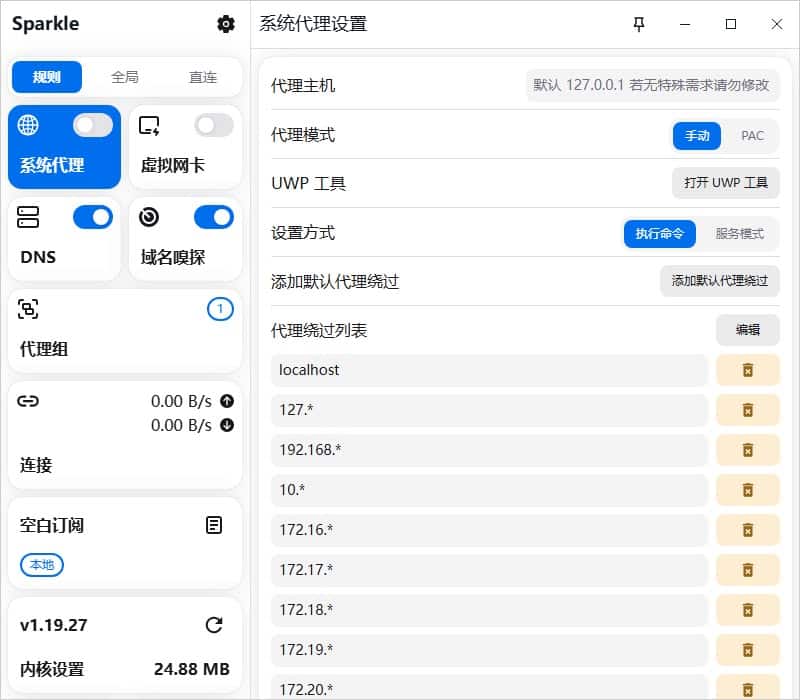Screen dimensions: 800x700
Task: Click the 连接 link chain icon
Action: pyautogui.click(x=28, y=401)
